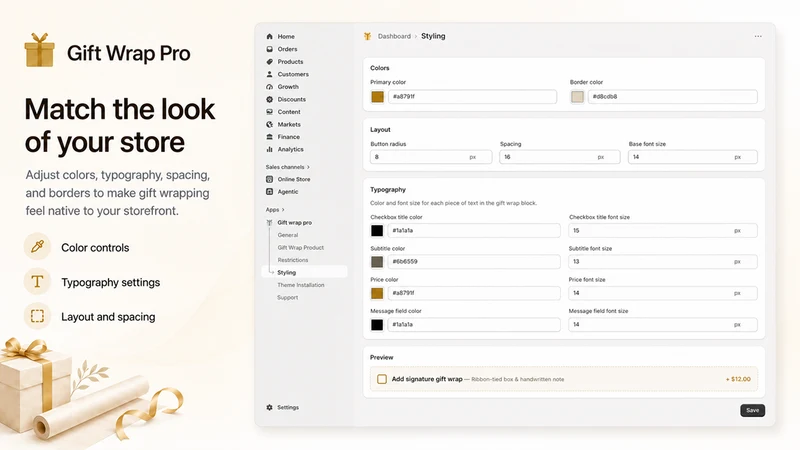The height and width of the screenshot is (450, 800).
Task: Open the Subtitle color swatch
Action: point(377,262)
